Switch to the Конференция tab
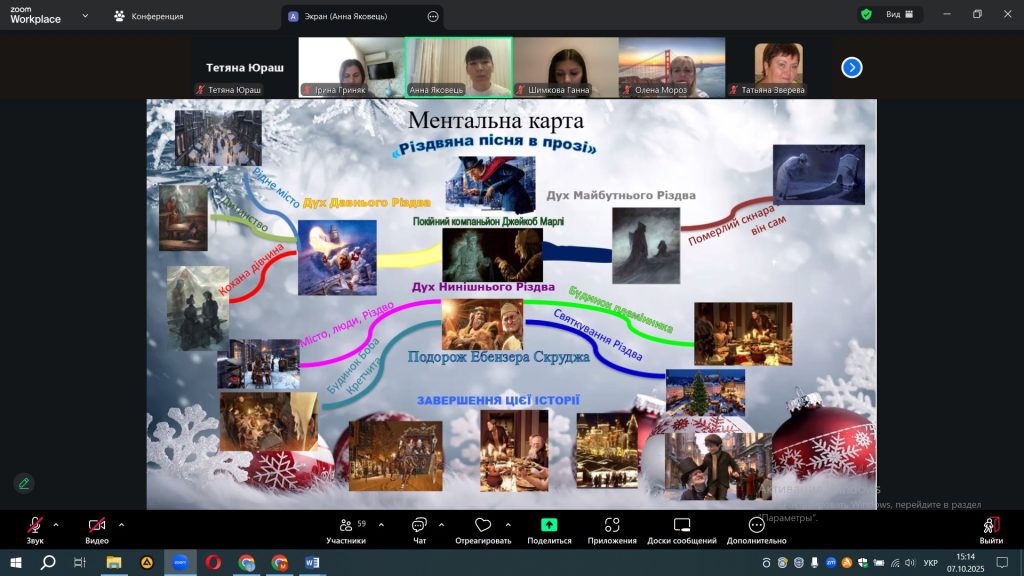 click(148, 16)
